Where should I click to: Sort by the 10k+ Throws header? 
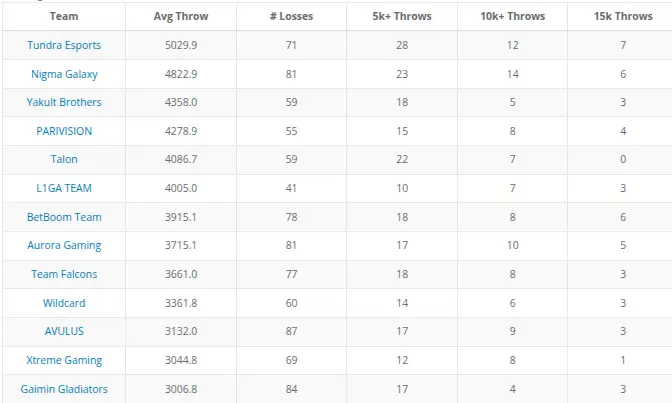pyautogui.click(x=513, y=16)
